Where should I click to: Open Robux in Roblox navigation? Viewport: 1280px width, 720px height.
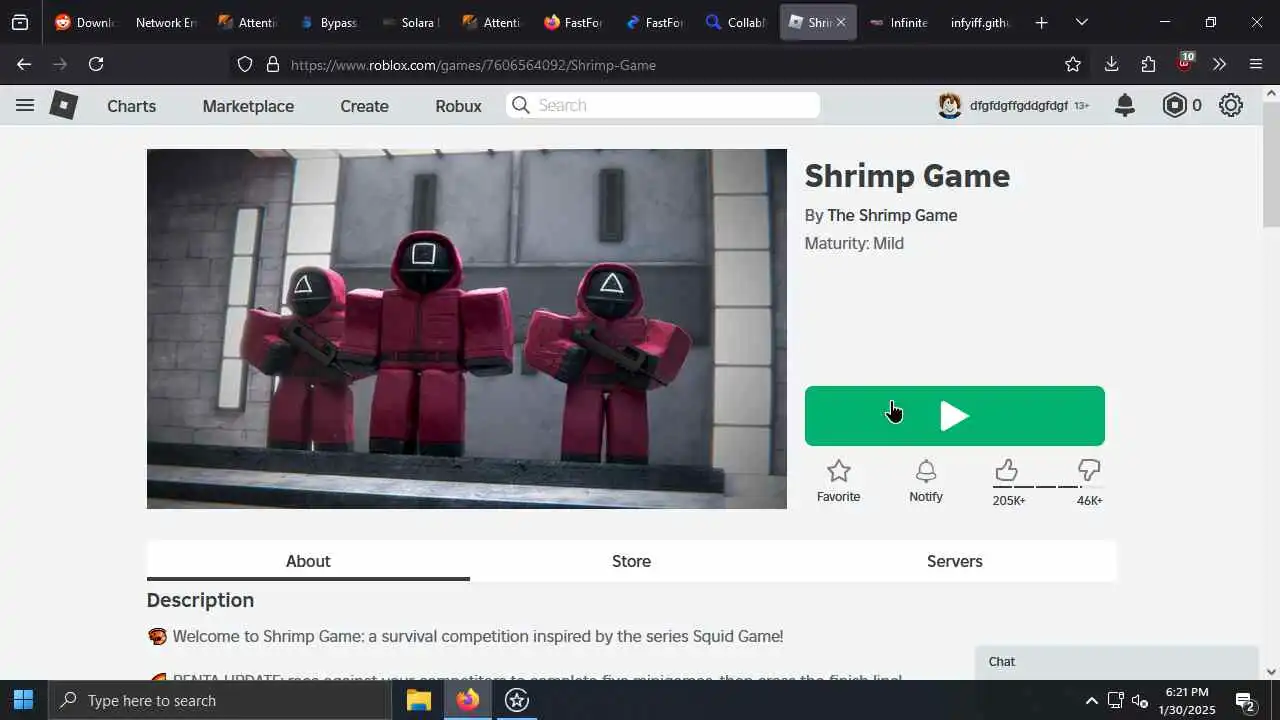click(x=458, y=106)
